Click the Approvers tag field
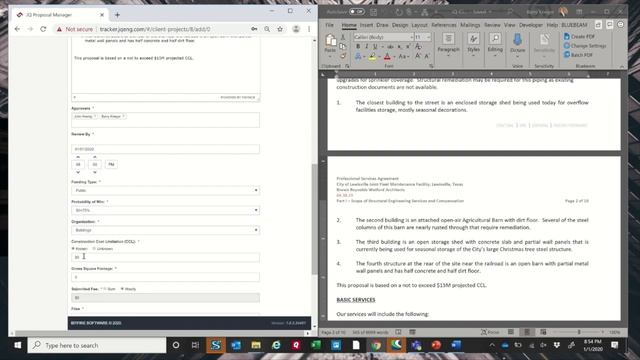 (165, 120)
